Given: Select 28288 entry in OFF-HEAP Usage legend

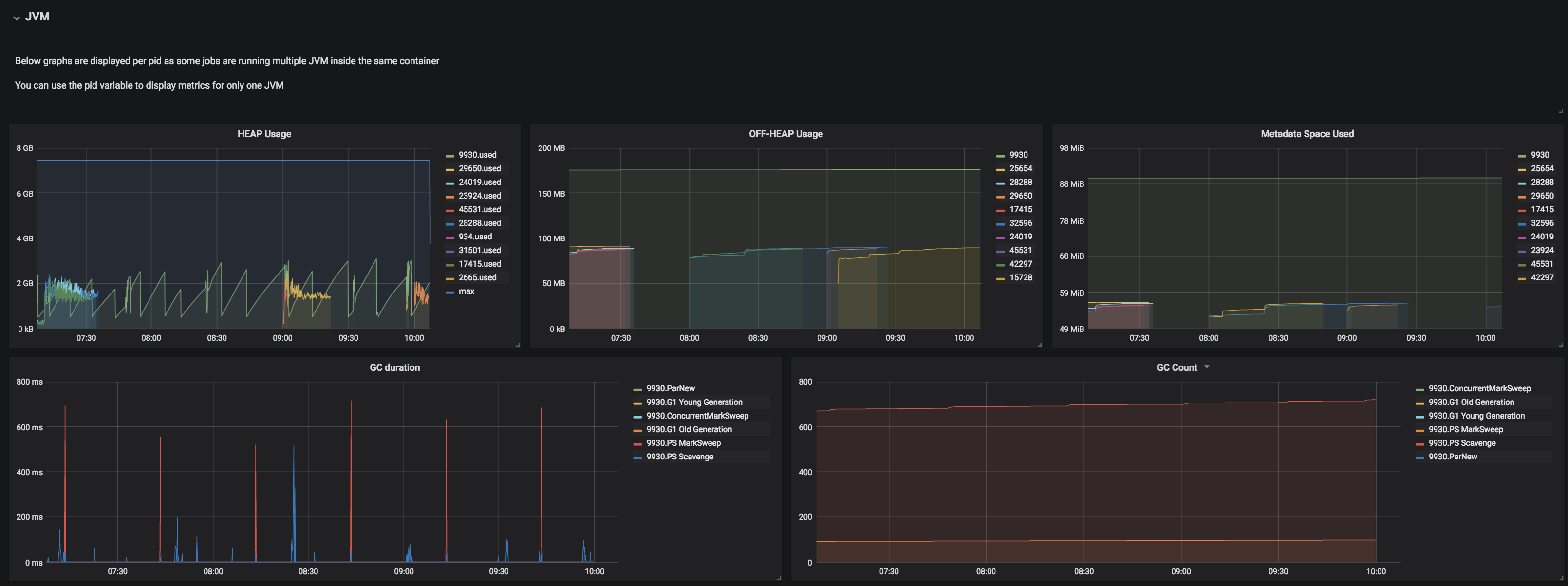Looking at the screenshot, I should point(1020,183).
